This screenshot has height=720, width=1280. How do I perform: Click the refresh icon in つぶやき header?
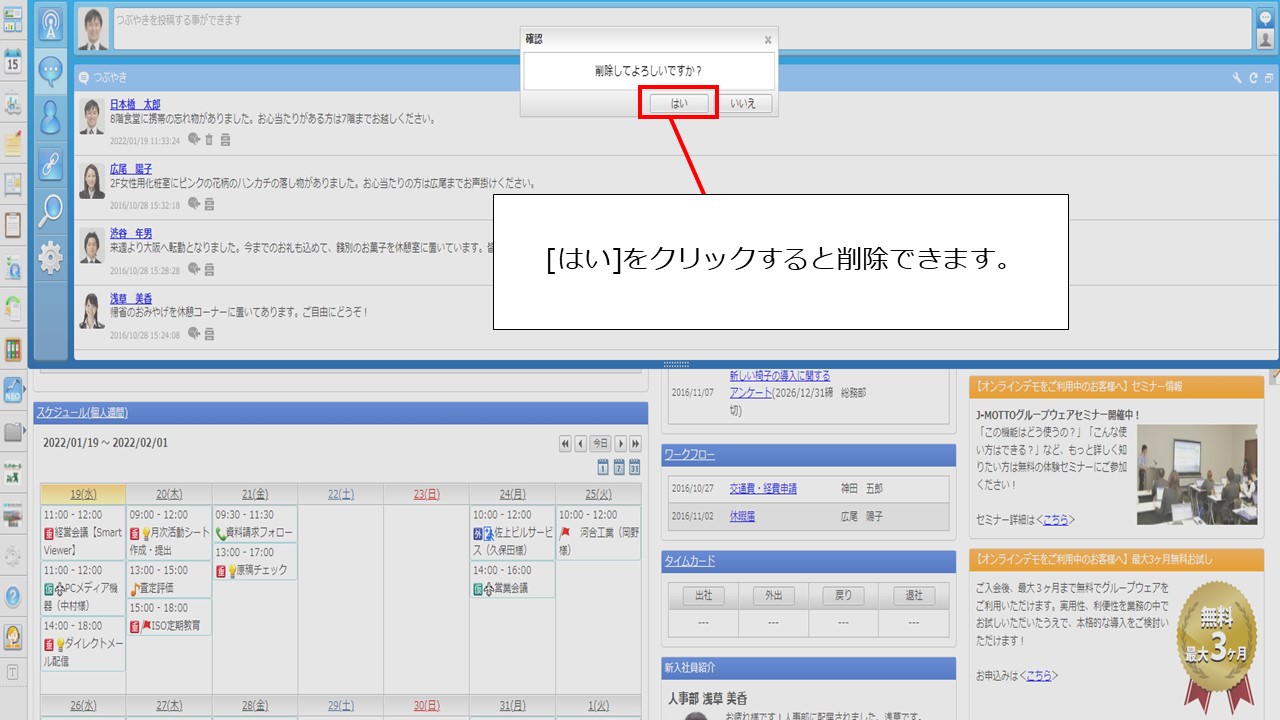1253,77
